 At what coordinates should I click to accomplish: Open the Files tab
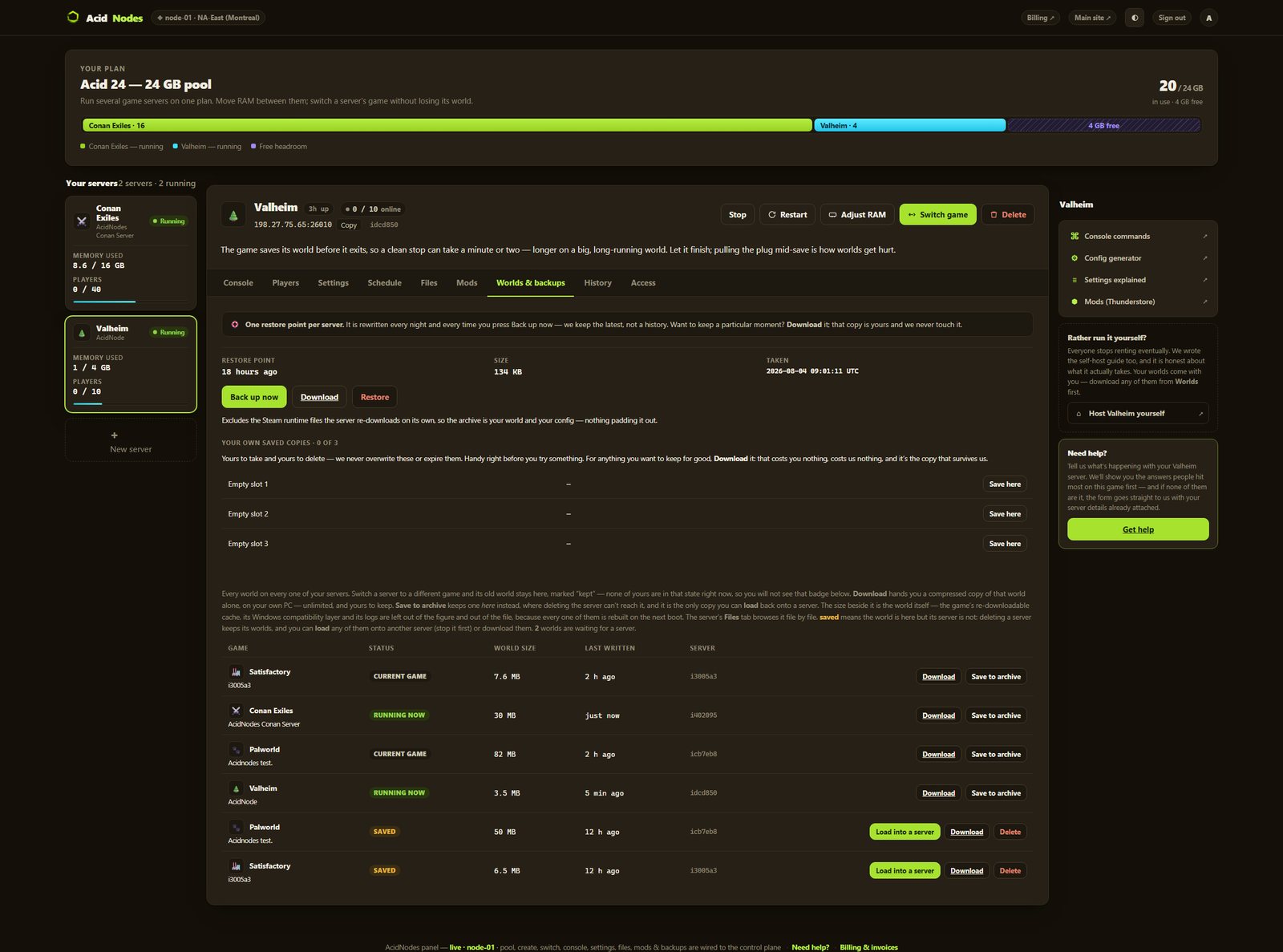(x=429, y=283)
